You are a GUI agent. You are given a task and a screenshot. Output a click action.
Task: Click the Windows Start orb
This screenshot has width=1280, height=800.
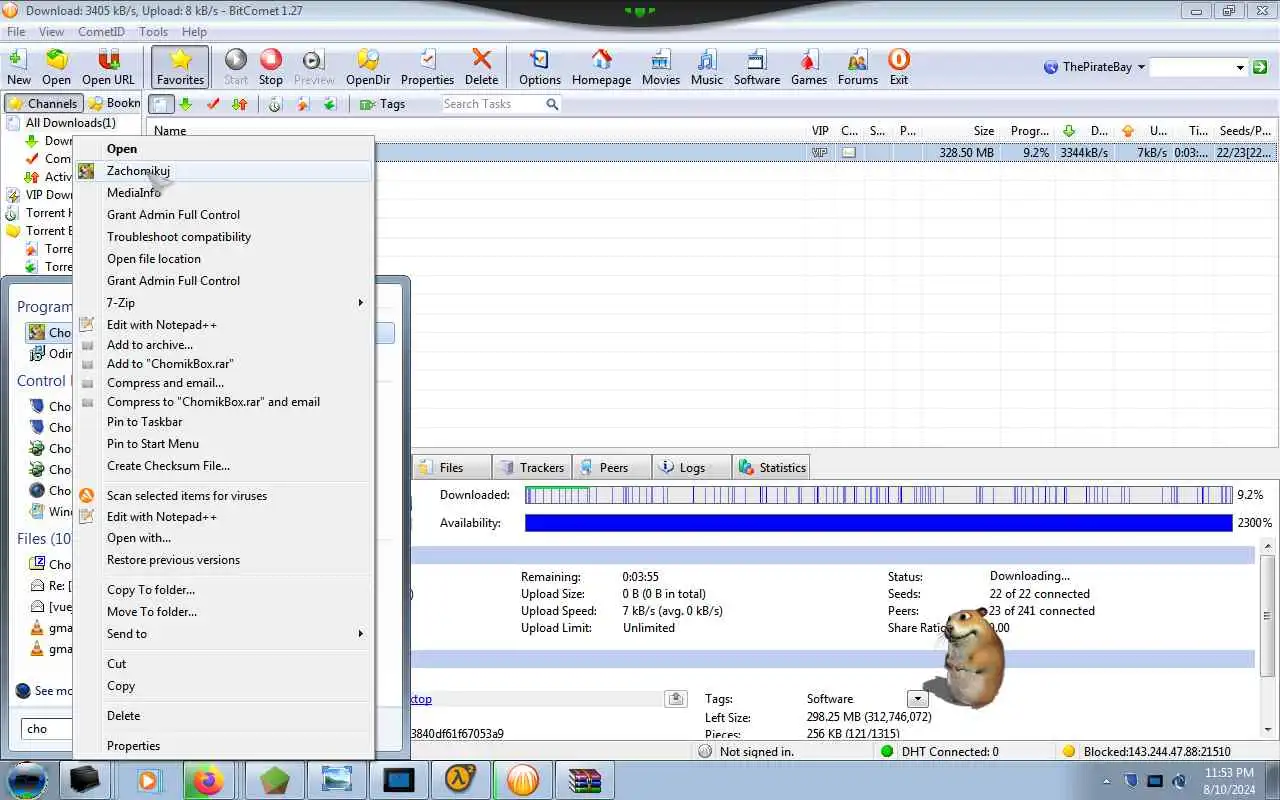click(x=28, y=780)
